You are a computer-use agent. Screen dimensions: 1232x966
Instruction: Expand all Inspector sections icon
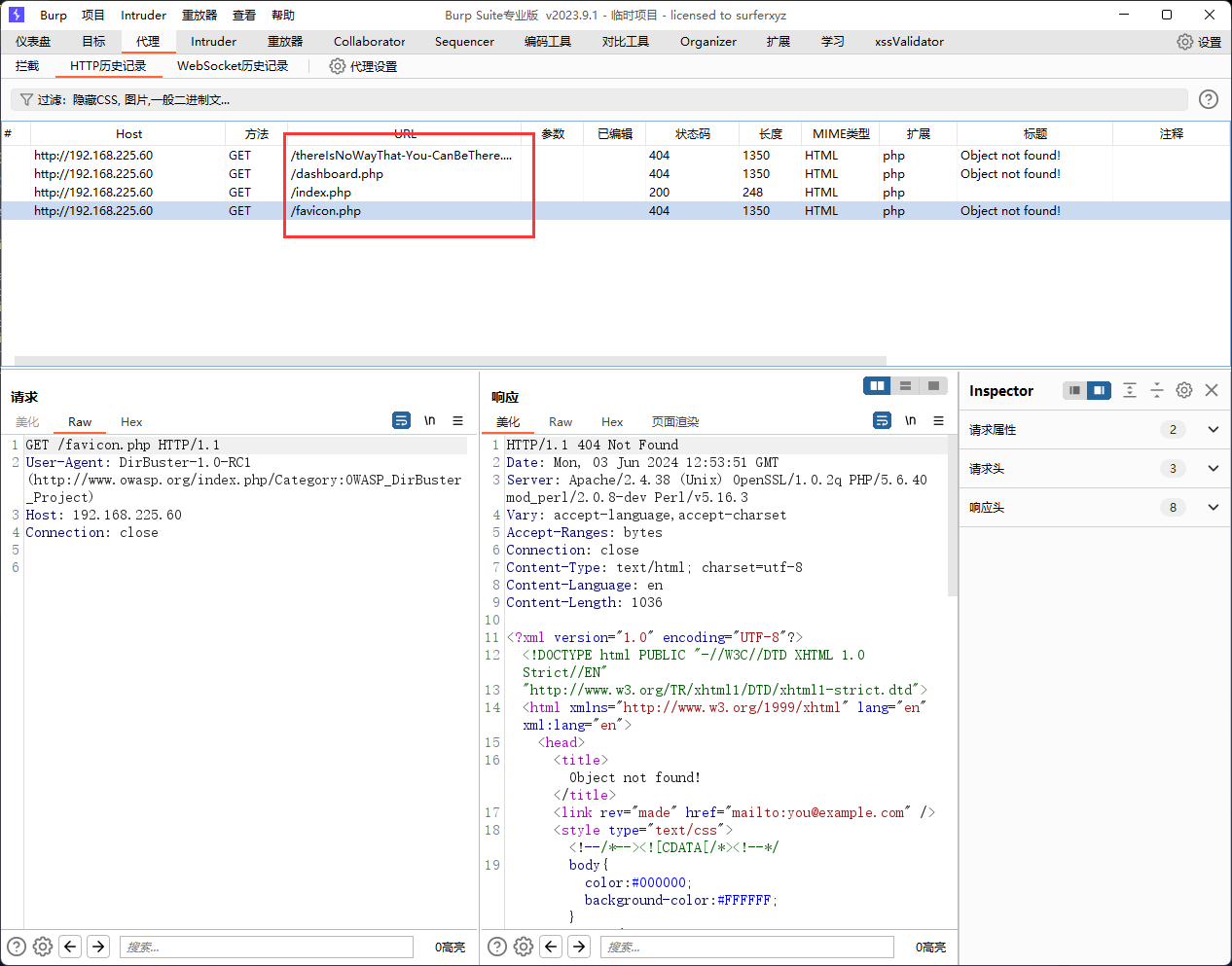[x=1130, y=390]
